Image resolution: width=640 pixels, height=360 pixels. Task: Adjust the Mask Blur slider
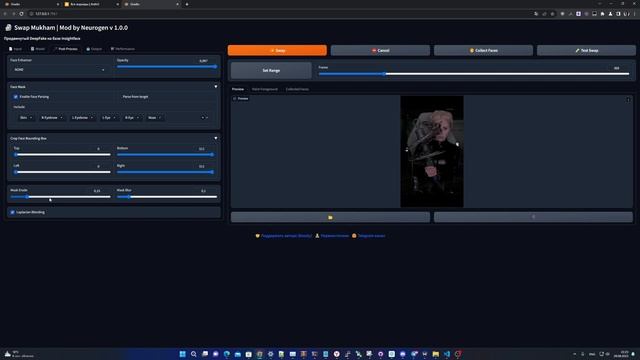point(167,197)
